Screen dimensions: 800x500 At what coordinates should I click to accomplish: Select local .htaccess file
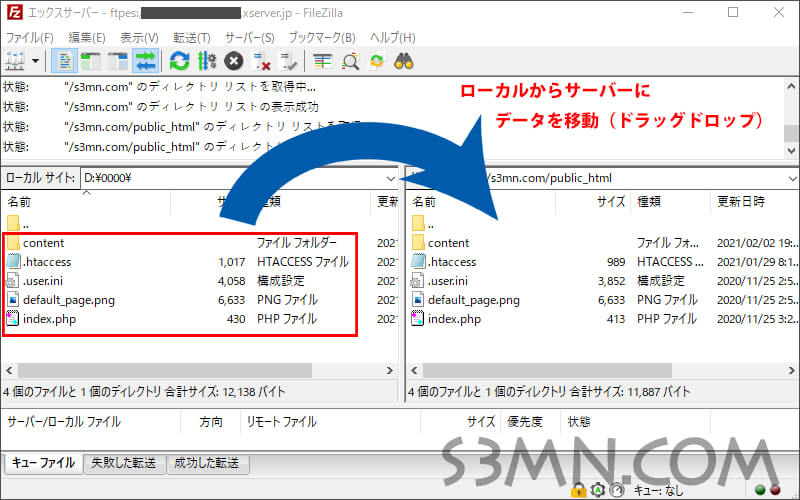tap(40, 262)
